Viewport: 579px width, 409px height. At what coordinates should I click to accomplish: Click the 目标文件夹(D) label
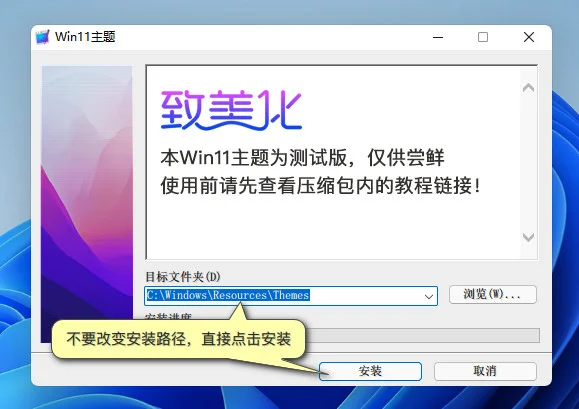click(183, 276)
